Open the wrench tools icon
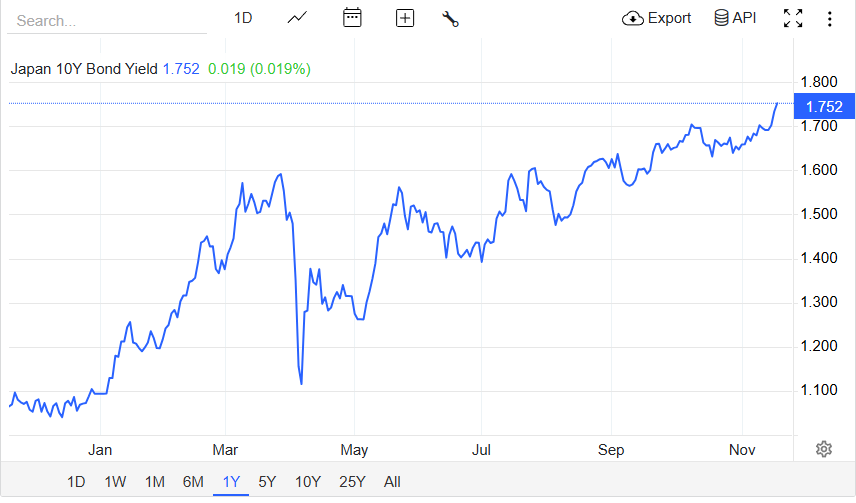Screen dimensions: 856x503 click(x=450, y=18)
